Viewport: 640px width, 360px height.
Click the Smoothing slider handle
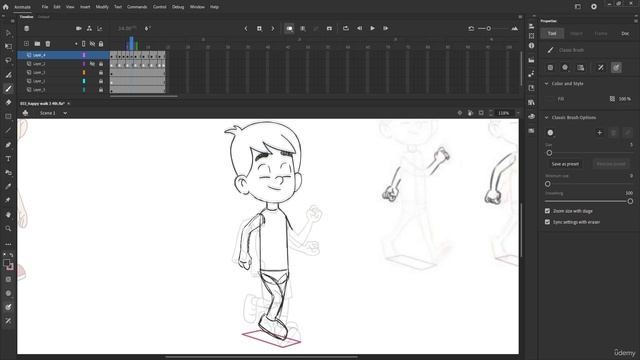630,201
